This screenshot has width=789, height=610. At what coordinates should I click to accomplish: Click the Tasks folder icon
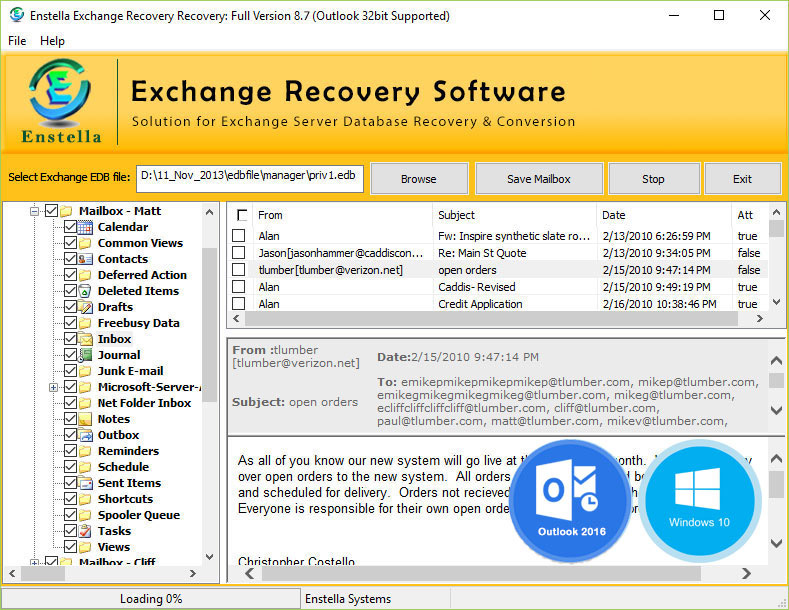click(x=86, y=531)
